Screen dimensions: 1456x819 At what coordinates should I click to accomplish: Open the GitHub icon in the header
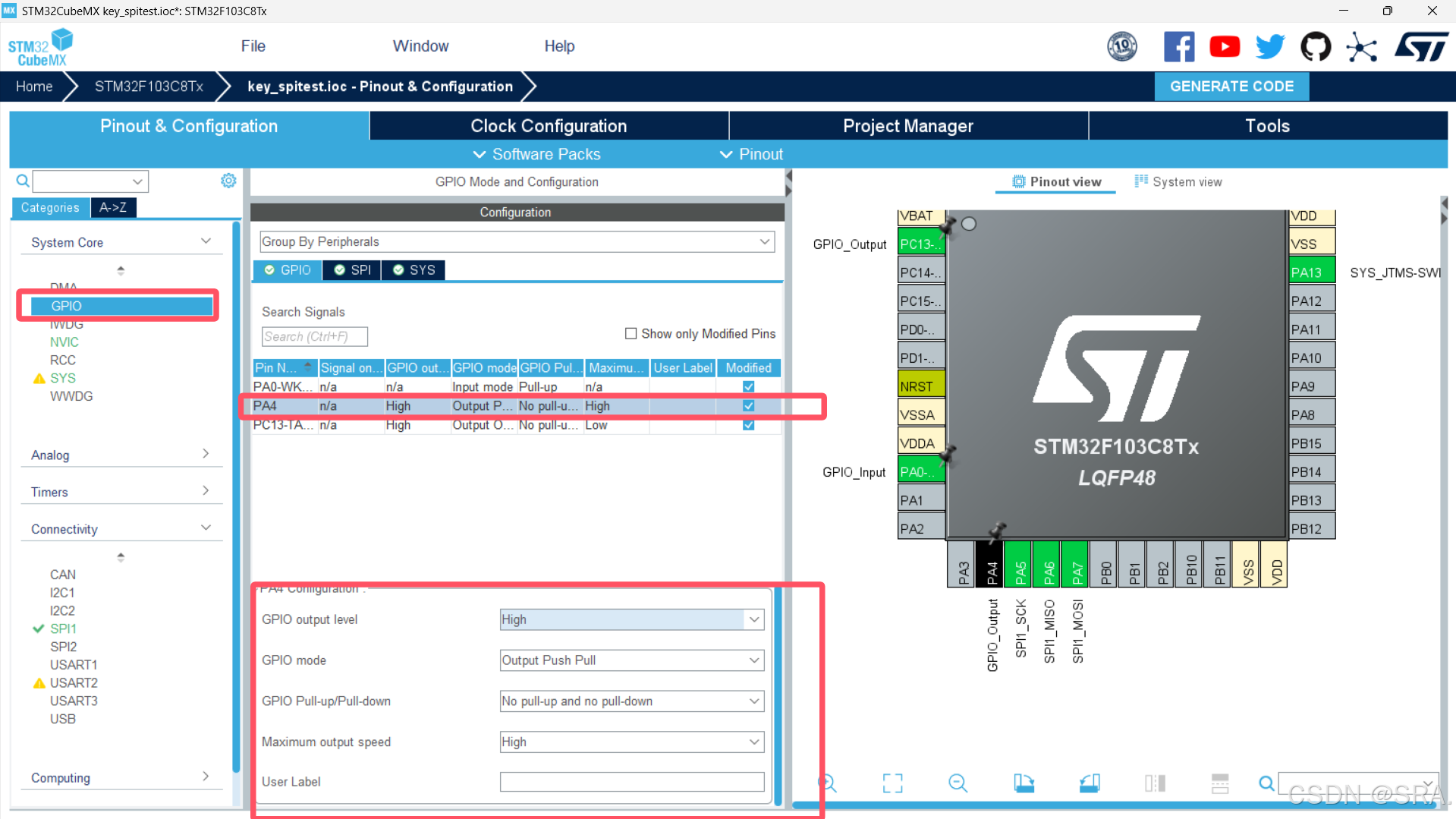[1316, 46]
